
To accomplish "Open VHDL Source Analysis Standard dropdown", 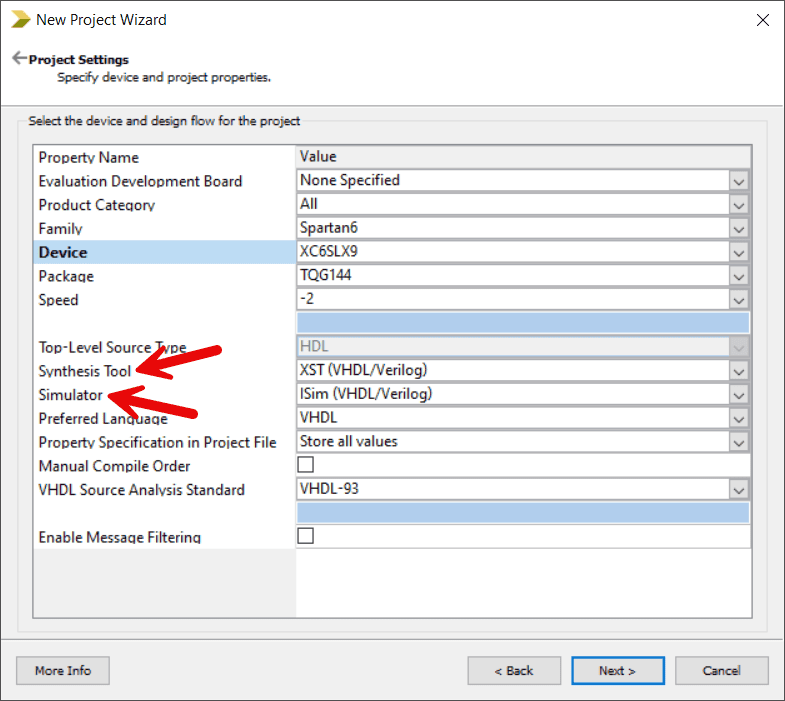I will tap(739, 489).
